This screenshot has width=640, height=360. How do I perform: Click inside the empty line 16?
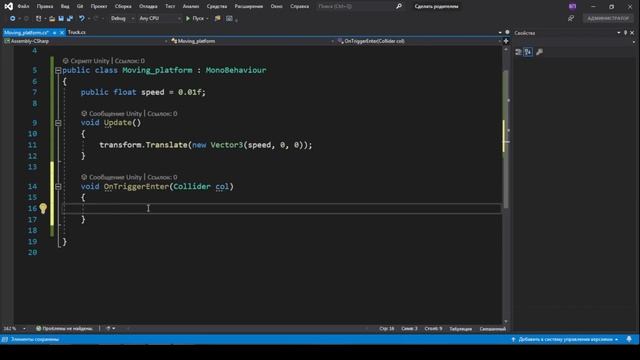click(282, 209)
